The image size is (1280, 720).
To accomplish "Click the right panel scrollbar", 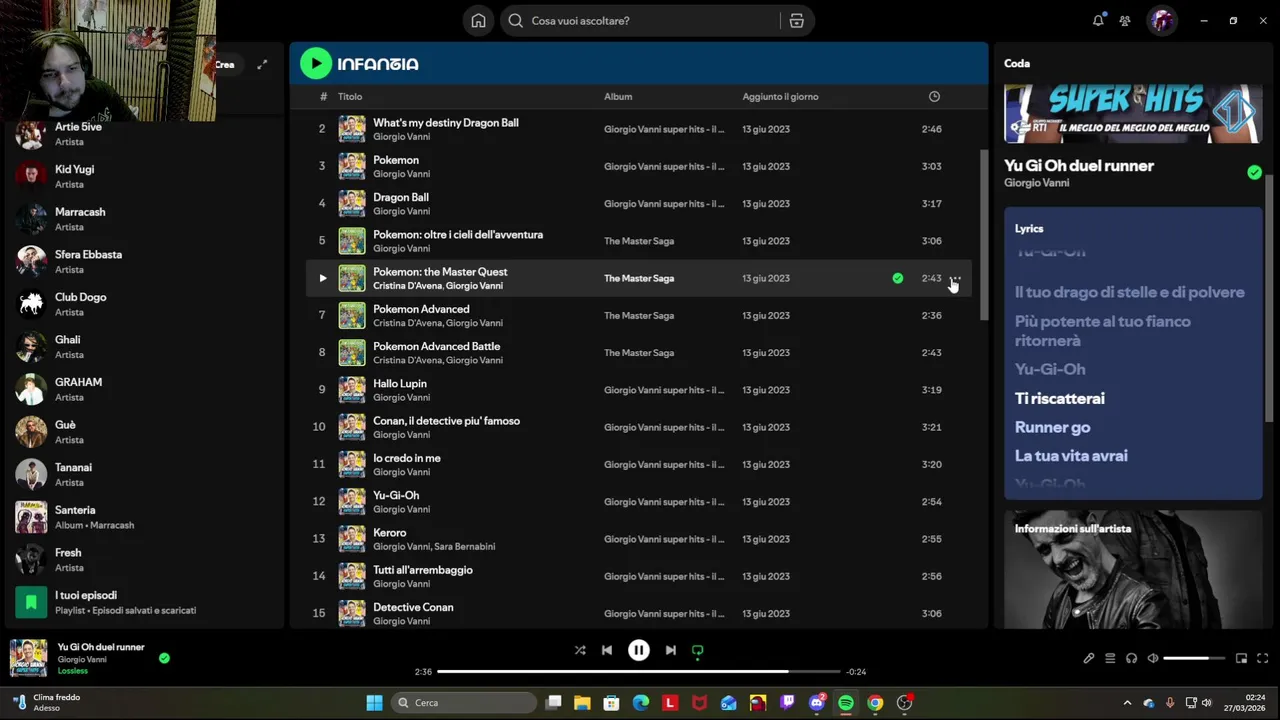I will 1270,300.
